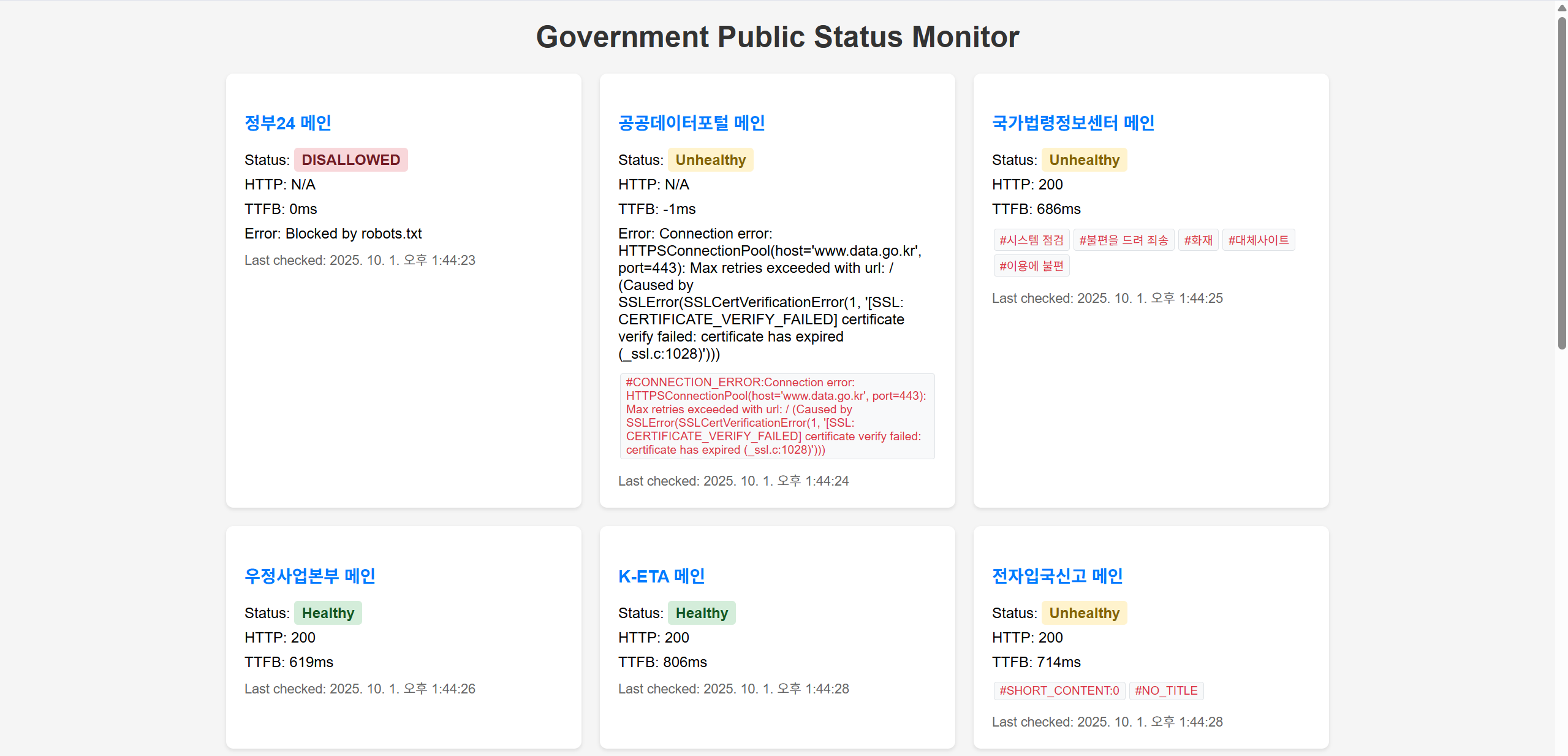Click 'HTTP: N/A' on 공공데이터포털 card

coord(654,185)
